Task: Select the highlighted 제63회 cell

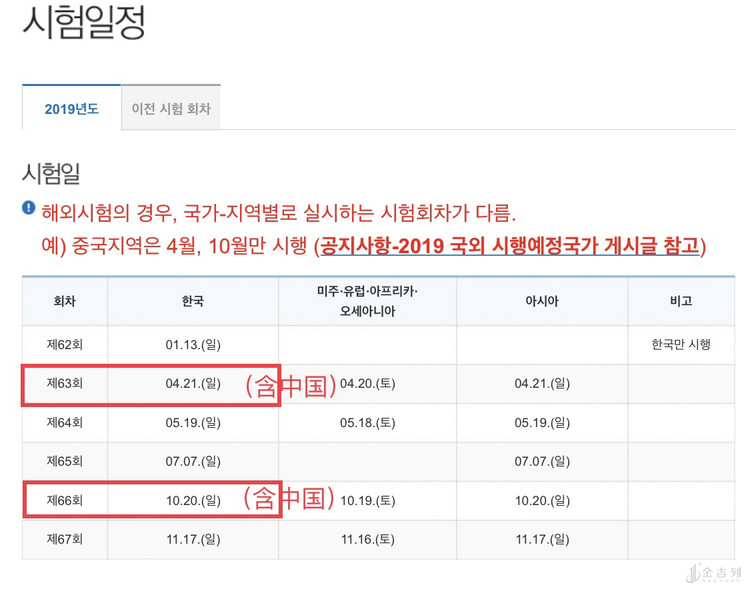Action: pyautogui.click(x=64, y=384)
